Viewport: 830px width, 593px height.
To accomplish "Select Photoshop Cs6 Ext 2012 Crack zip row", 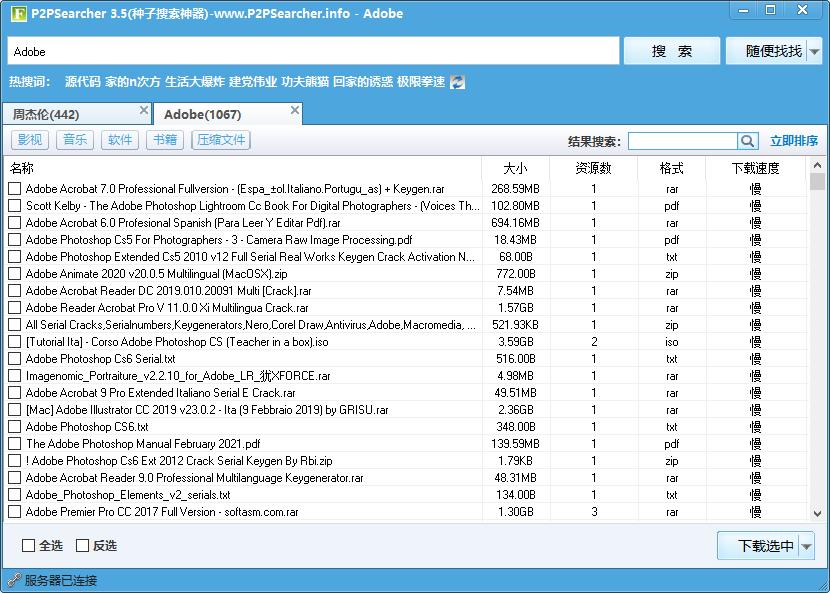I will [x=405, y=461].
